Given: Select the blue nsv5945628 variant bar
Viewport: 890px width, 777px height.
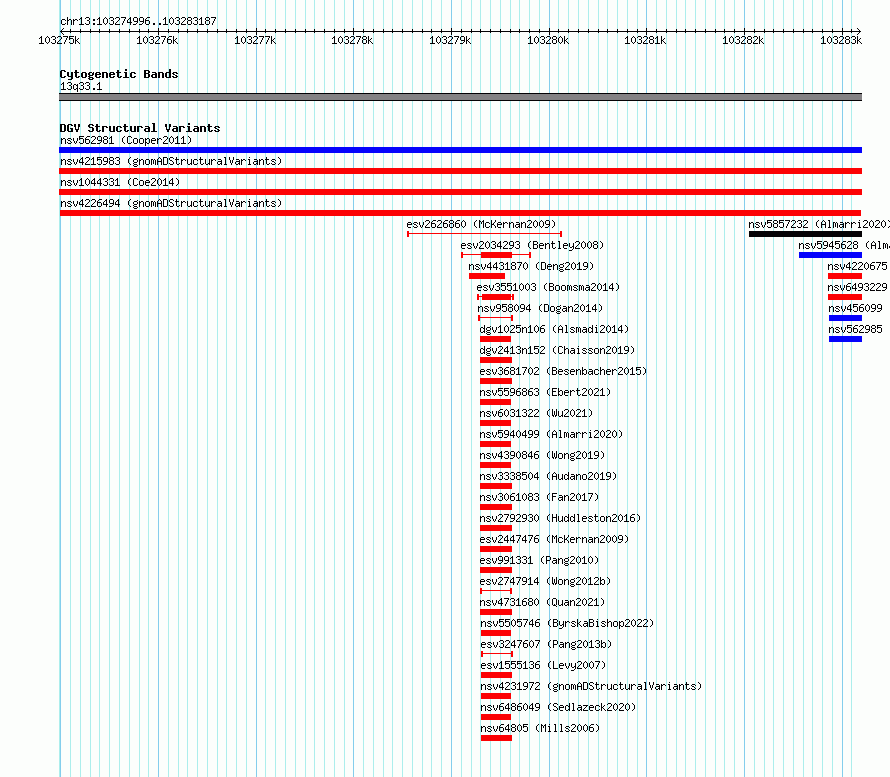Looking at the screenshot, I should click(830, 255).
